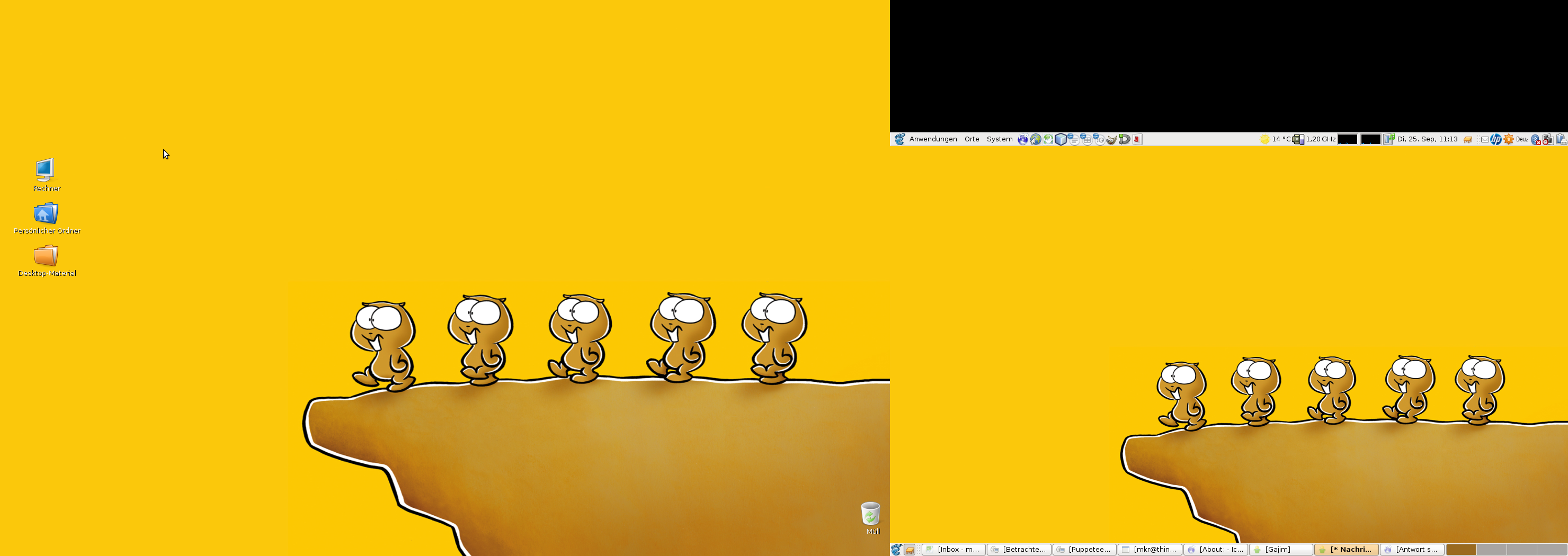Launch OpenOffice Writer from the panel

[x=1074, y=139]
